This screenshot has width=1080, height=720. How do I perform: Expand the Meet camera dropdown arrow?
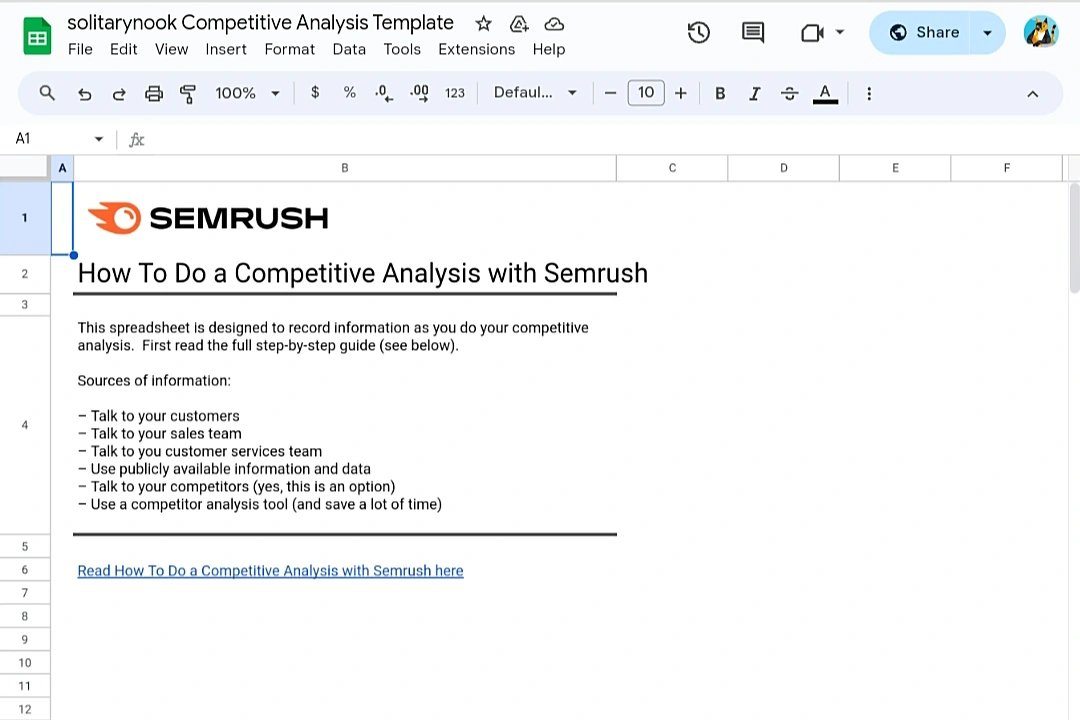[840, 32]
